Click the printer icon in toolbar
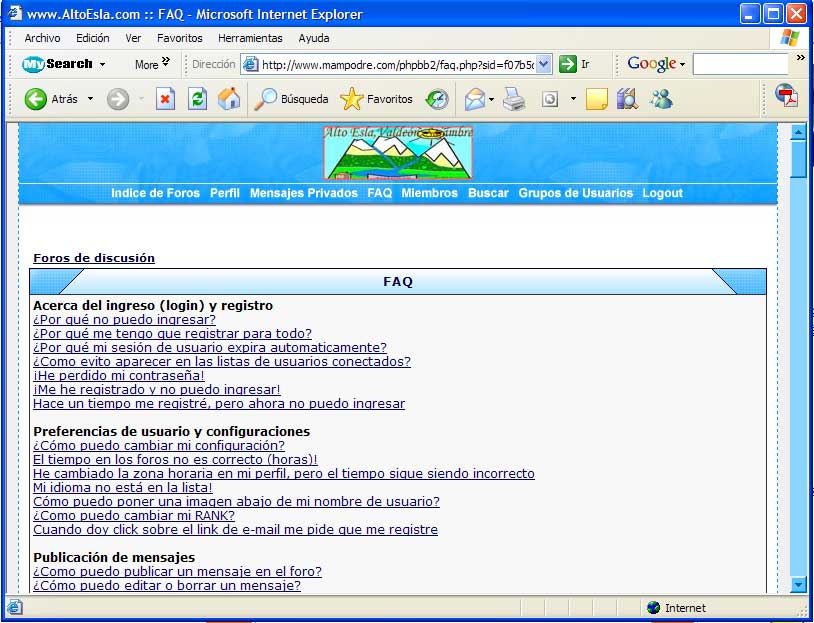 pyautogui.click(x=514, y=99)
